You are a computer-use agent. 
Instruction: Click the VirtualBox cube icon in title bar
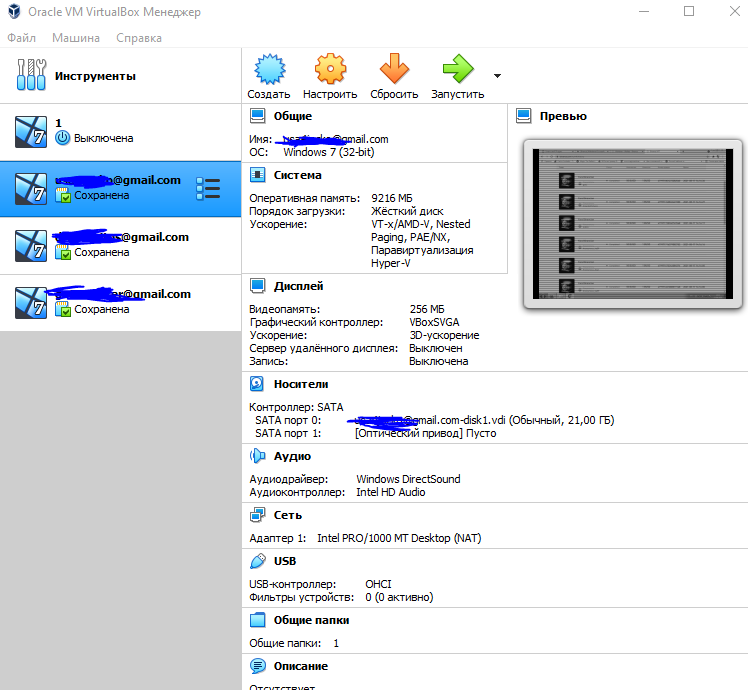(x=14, y=11)
